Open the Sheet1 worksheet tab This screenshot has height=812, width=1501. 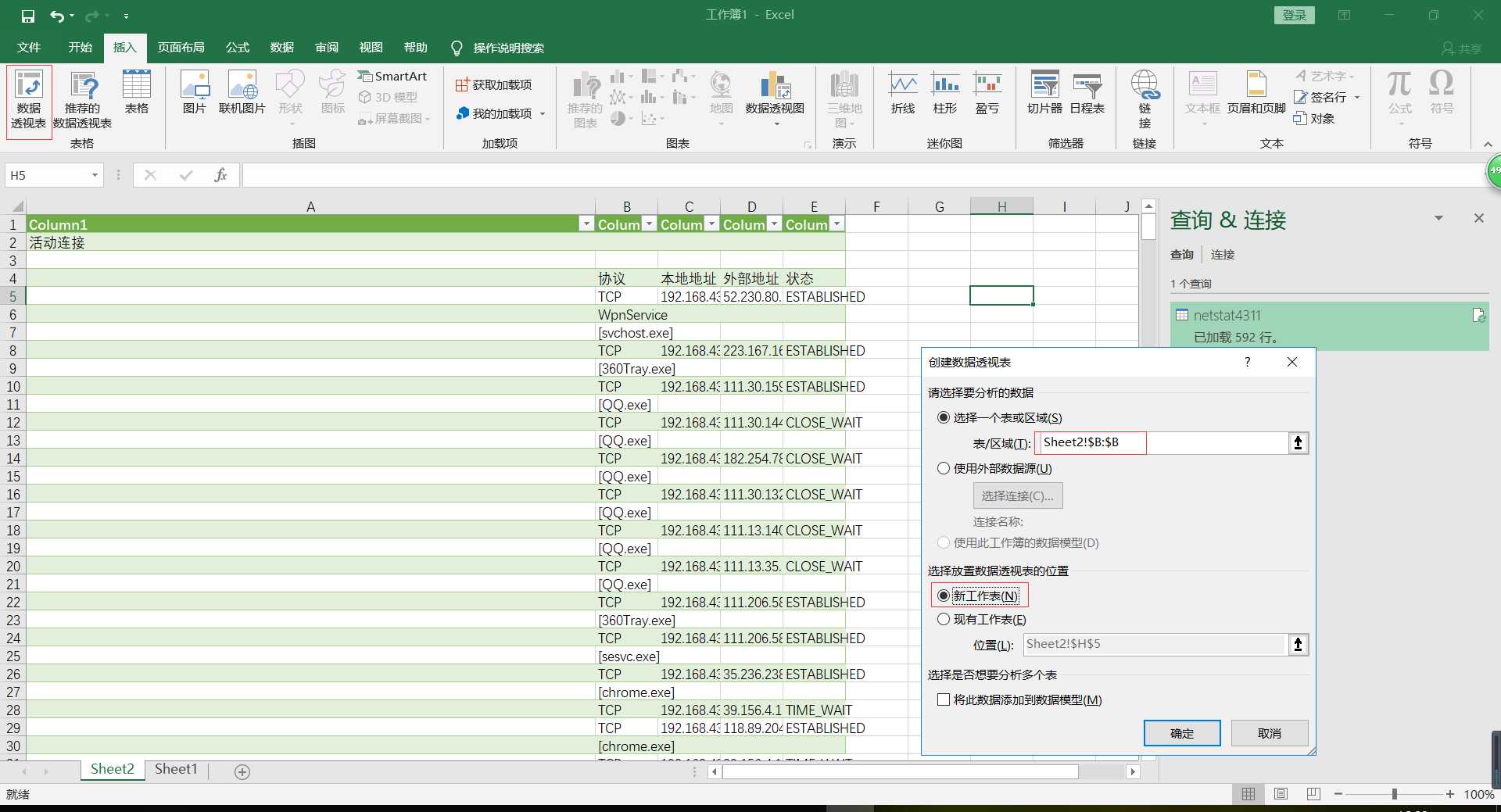point(176,770)
